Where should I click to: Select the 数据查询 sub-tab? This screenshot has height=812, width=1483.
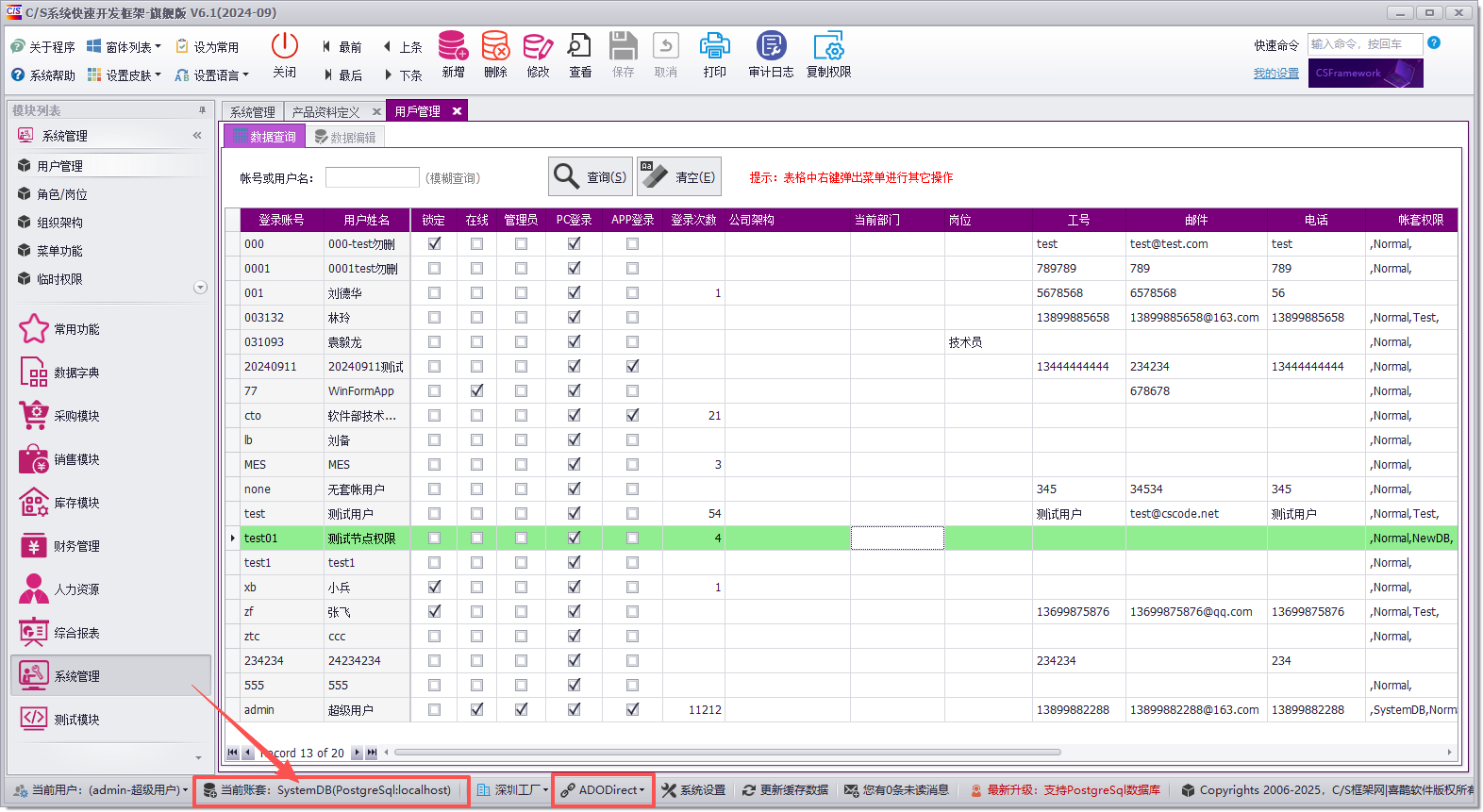point(265,137)
